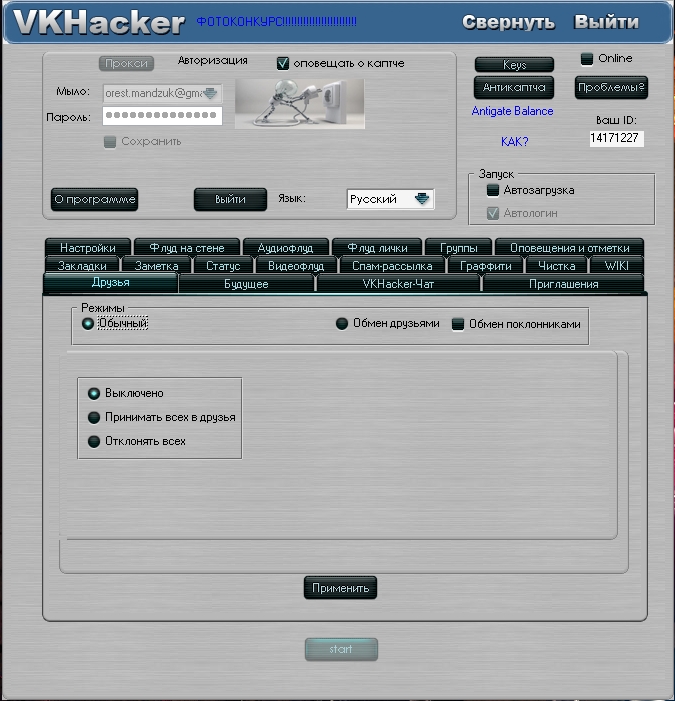This screenshot has width=675, height=701.
Task: Click Выйти in the title bar
Action: 606,22
